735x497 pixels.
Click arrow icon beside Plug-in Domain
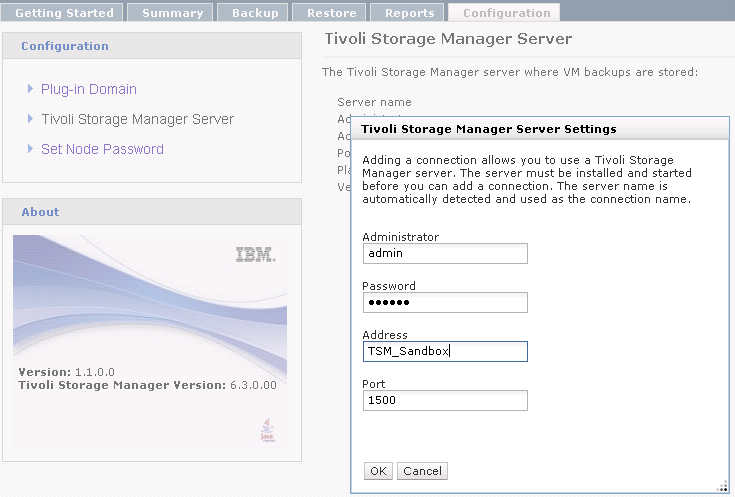31,89
